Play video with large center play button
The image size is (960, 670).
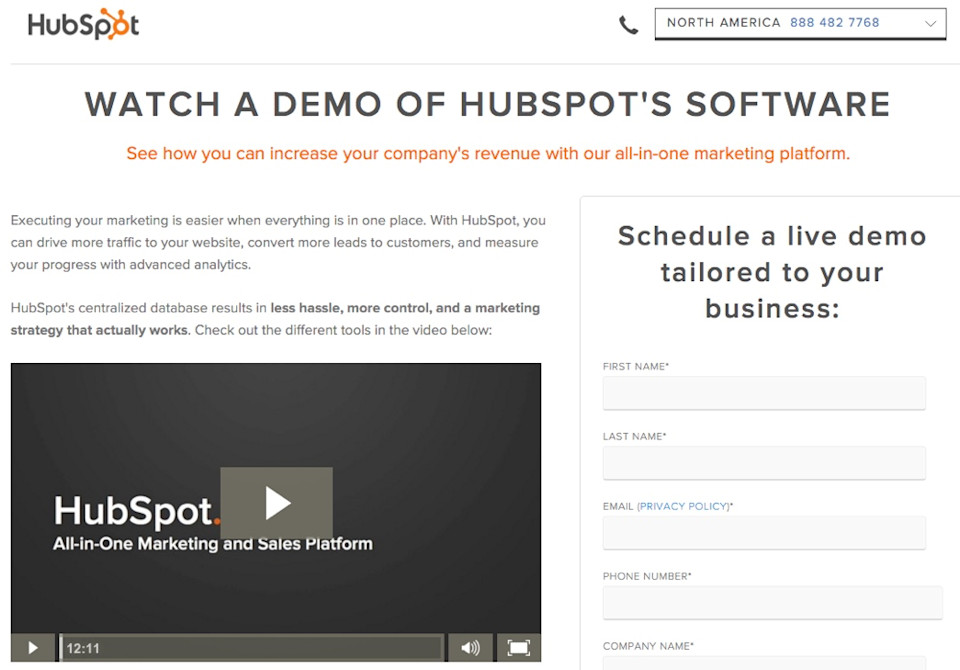click(277, 503)
